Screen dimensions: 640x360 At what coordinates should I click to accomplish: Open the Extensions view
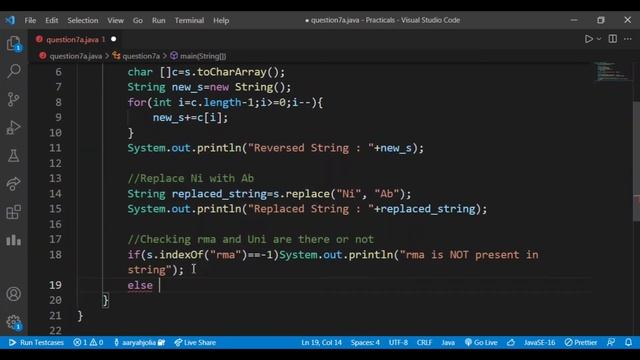coord(13,212)
